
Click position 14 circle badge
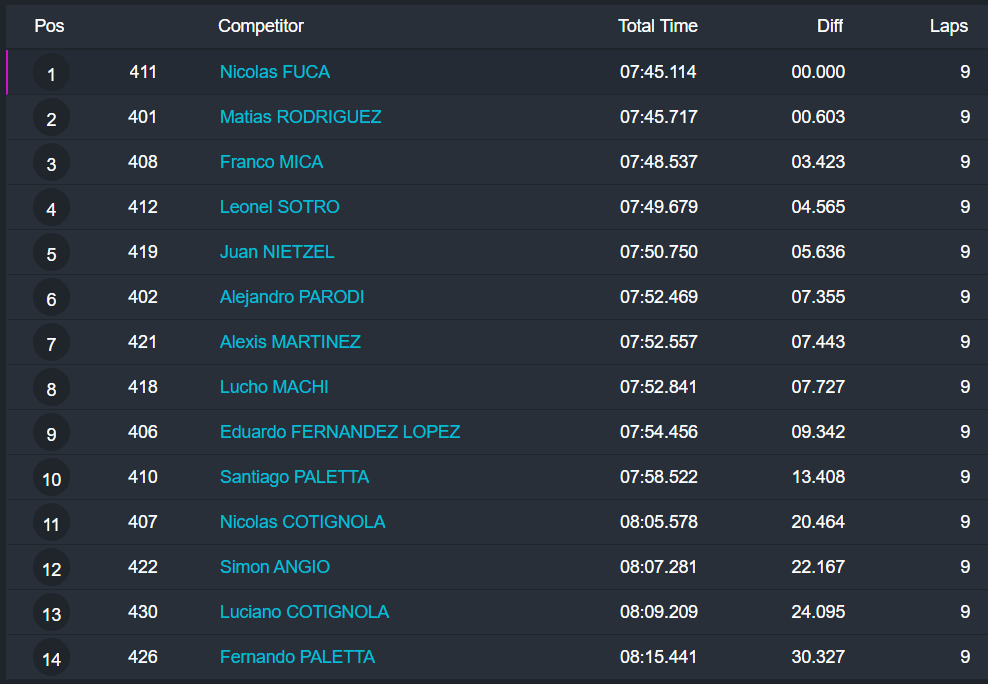(x=51, y=658)
